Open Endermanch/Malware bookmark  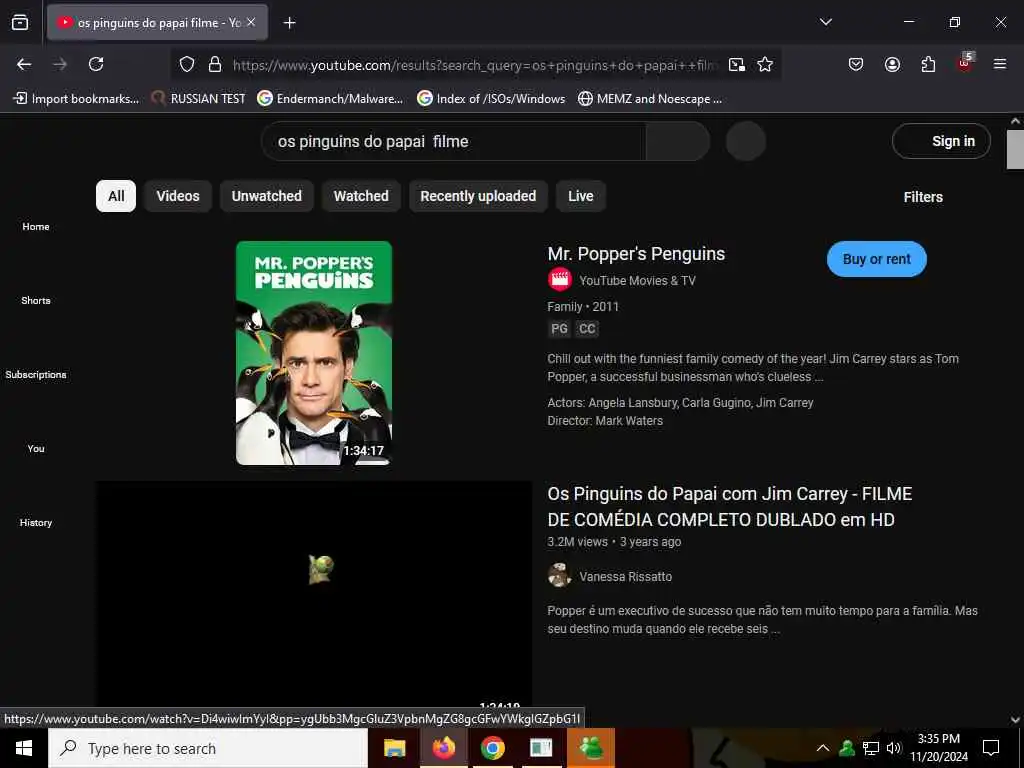click(x=330, y=99)
